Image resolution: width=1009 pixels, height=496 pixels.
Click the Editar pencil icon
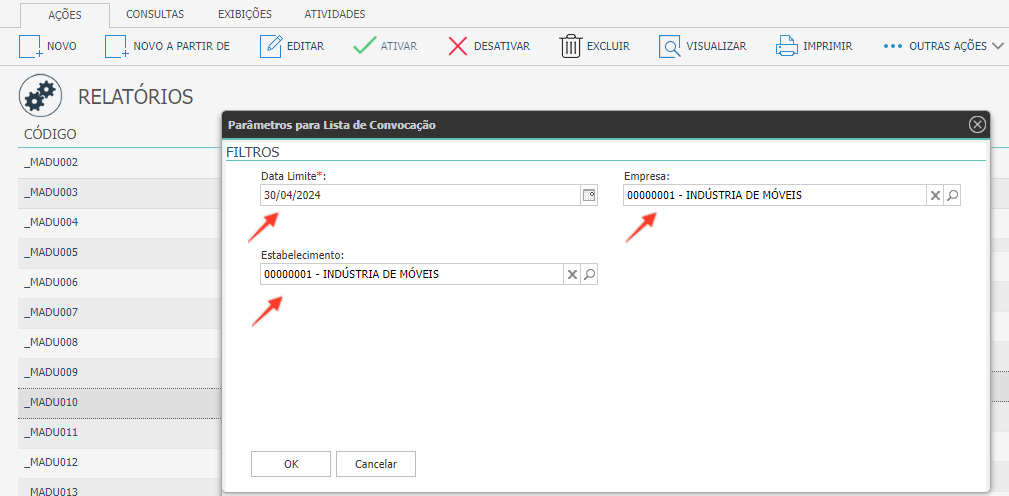pos(271,46)
